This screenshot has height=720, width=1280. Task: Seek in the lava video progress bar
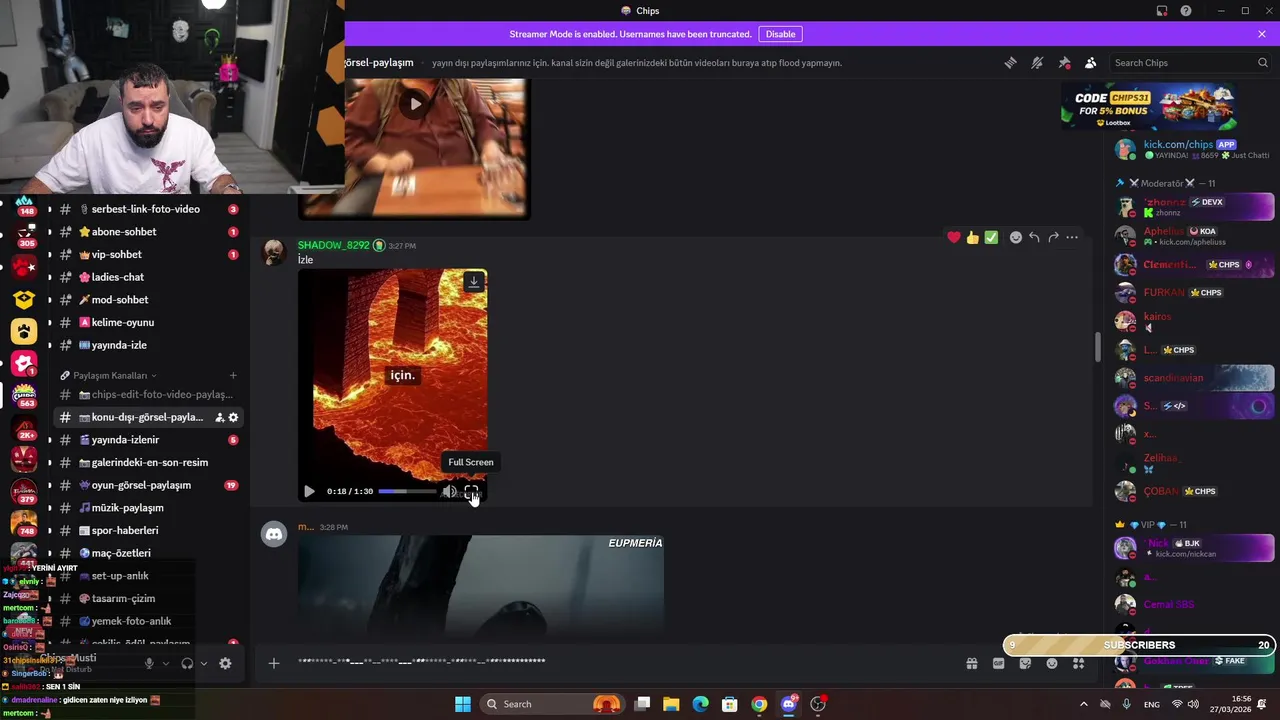(407, 491)
